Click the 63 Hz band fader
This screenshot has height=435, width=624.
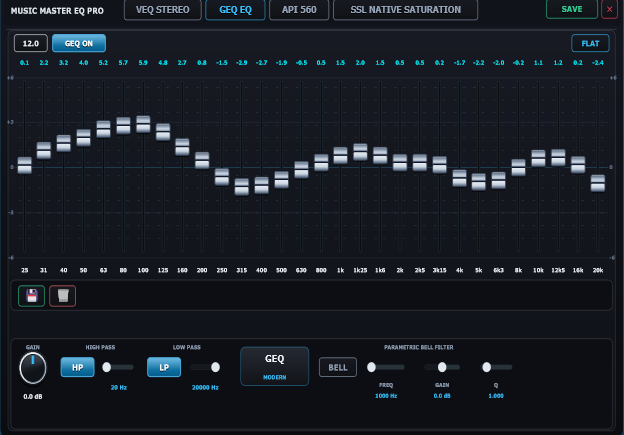[103, 129]
